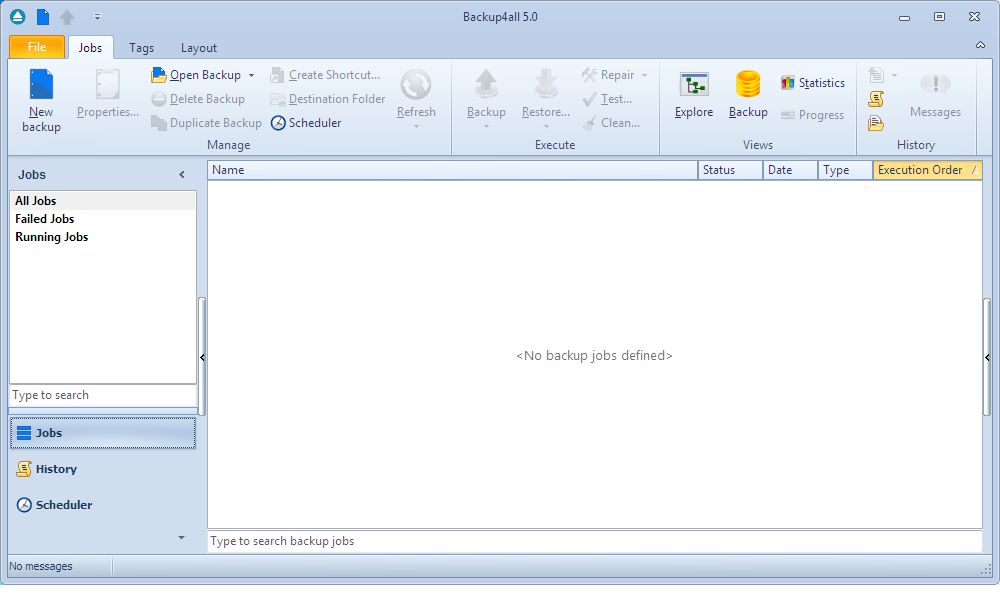Viewport: 1000px width, 600px height.
Task: Click the Open Backup folder icon
Action: pos(159,75)
